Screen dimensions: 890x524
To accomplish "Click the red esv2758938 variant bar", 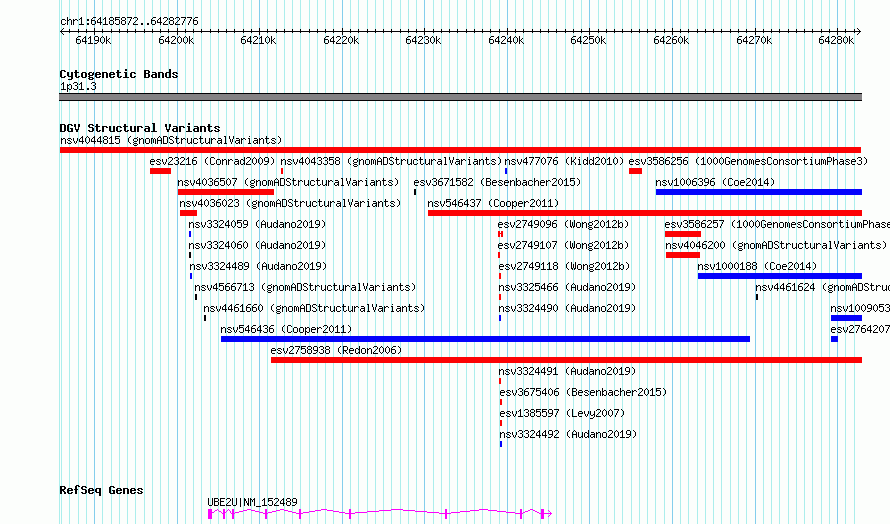I will tap(566, 360).
